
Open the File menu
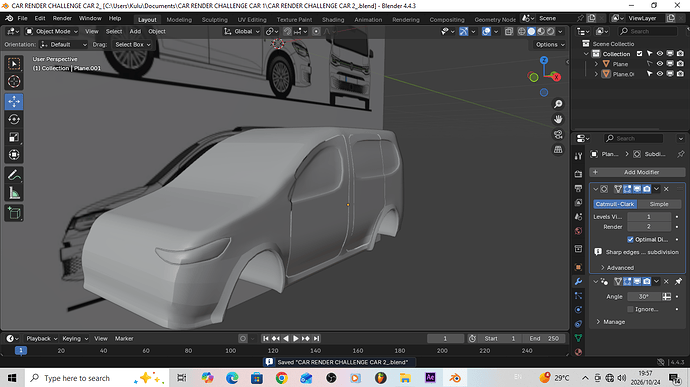tap(22, 18)
